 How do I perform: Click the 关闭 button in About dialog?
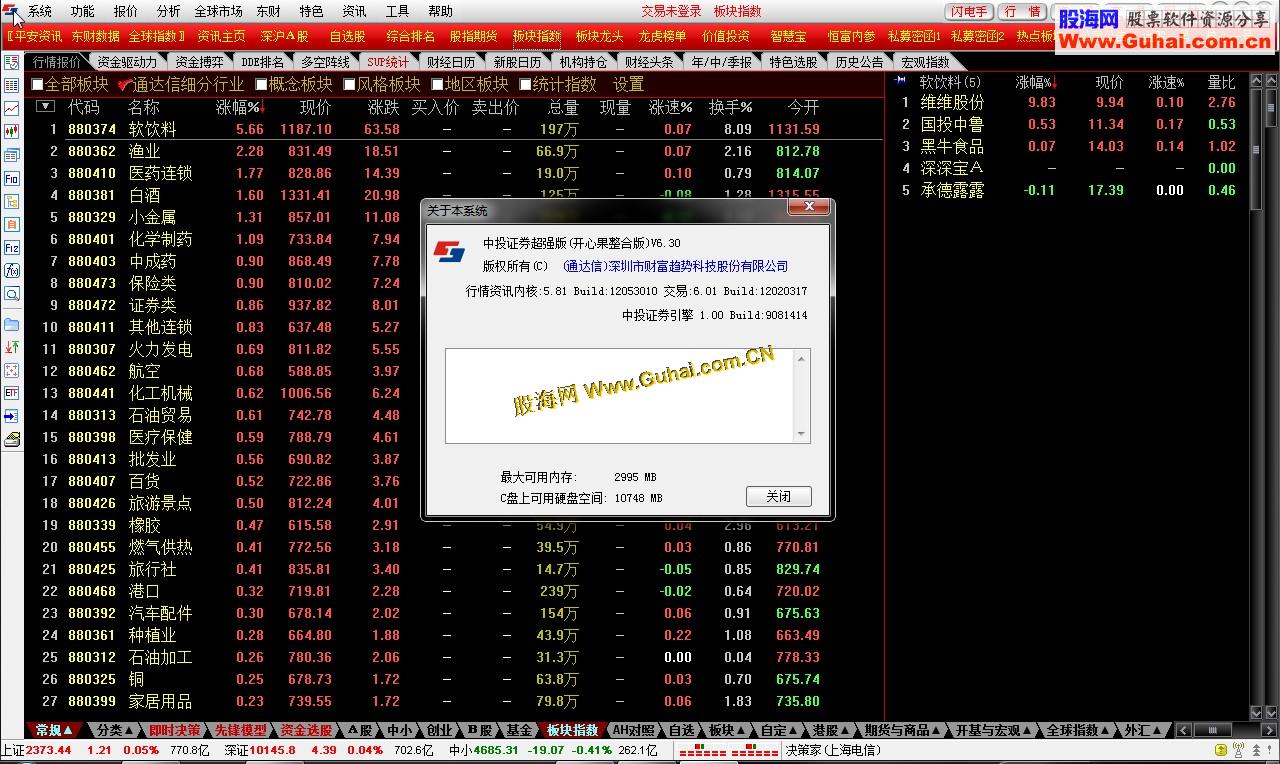click(x=778, y=496)
